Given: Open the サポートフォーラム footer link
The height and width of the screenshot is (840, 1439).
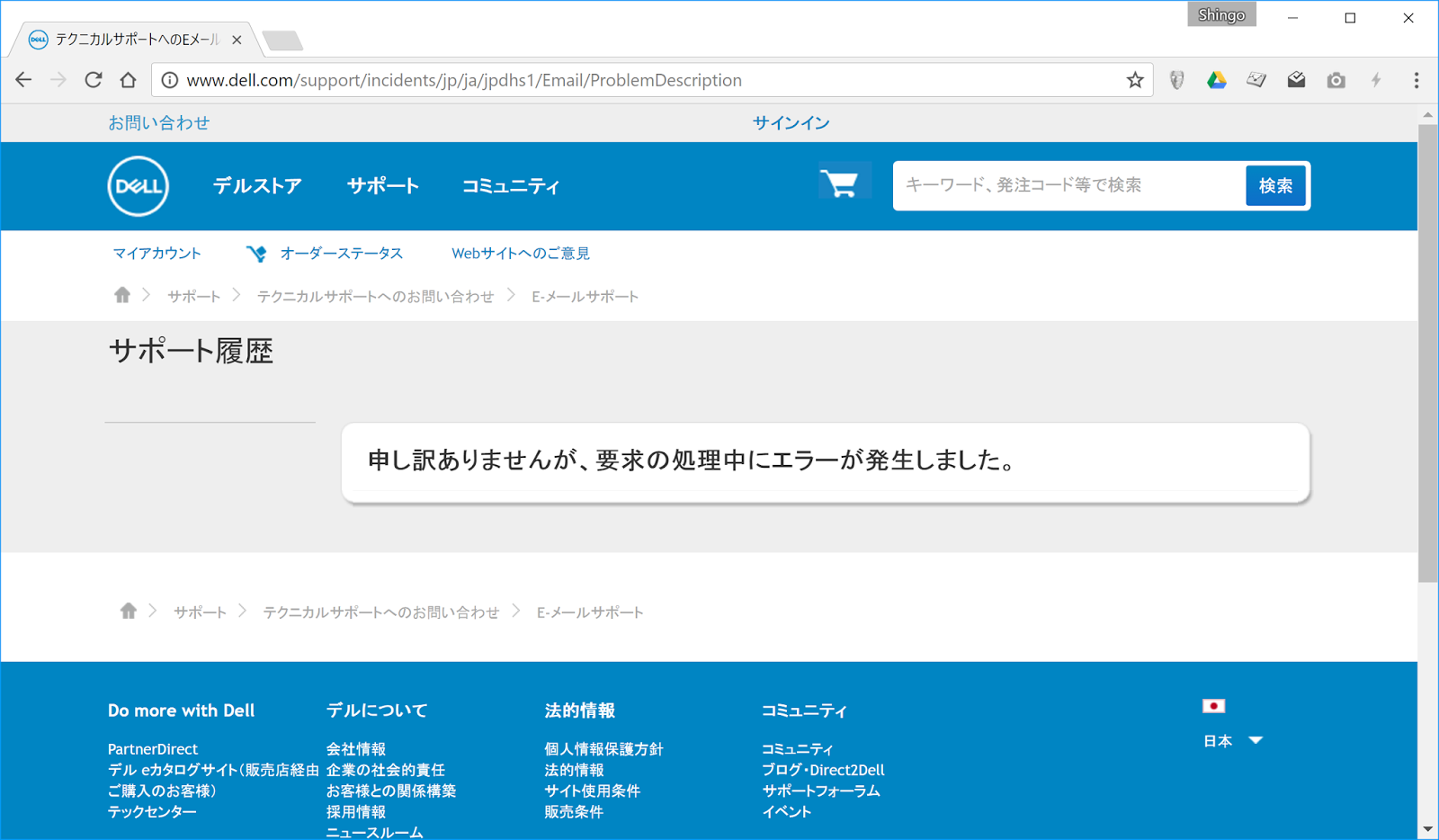Looking at the screenshot, I should pyautogui.click(x=821, y=791).
